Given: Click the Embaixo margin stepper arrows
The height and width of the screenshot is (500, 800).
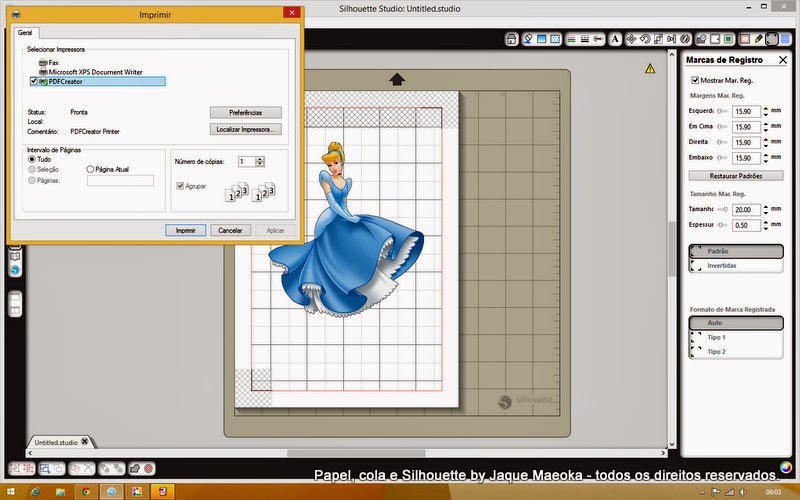Looking at the screenshot, I should coord(765,158).
